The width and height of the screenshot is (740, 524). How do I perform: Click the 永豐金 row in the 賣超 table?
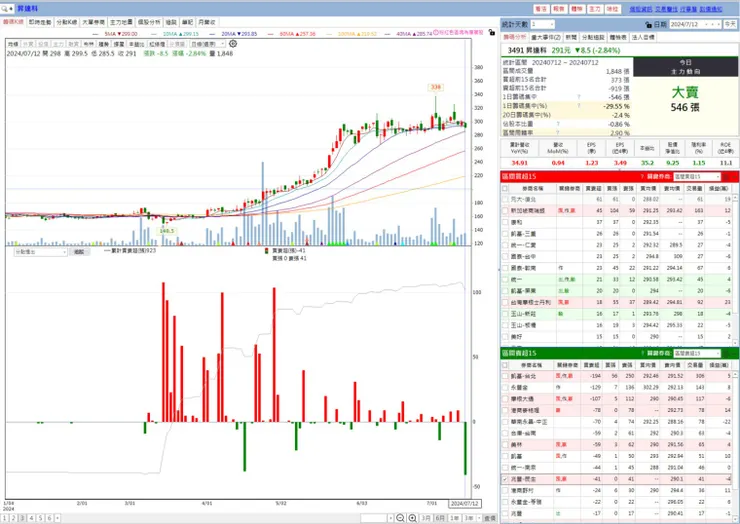point(616,388)
